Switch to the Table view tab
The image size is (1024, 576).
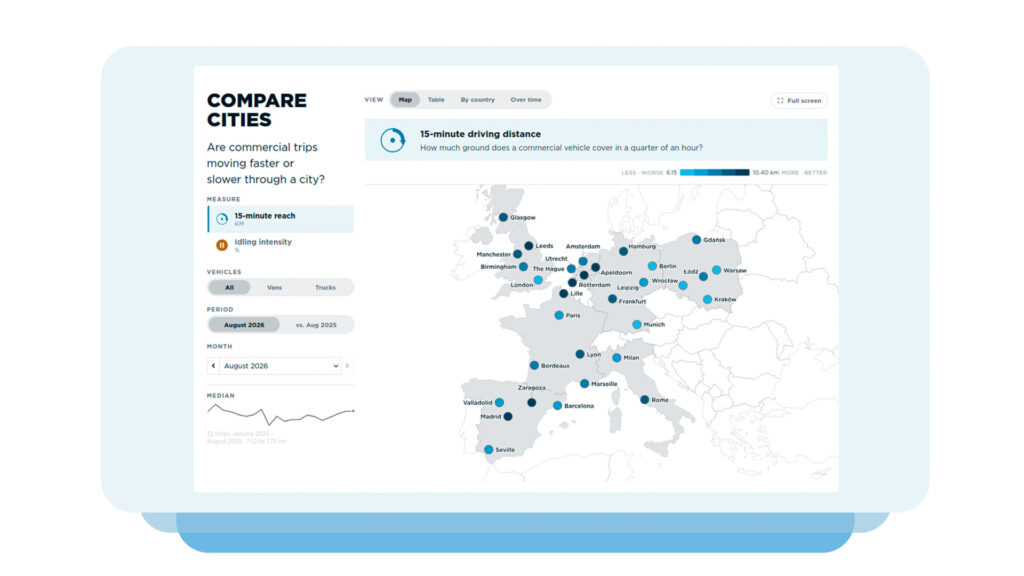tap(436, 100)
